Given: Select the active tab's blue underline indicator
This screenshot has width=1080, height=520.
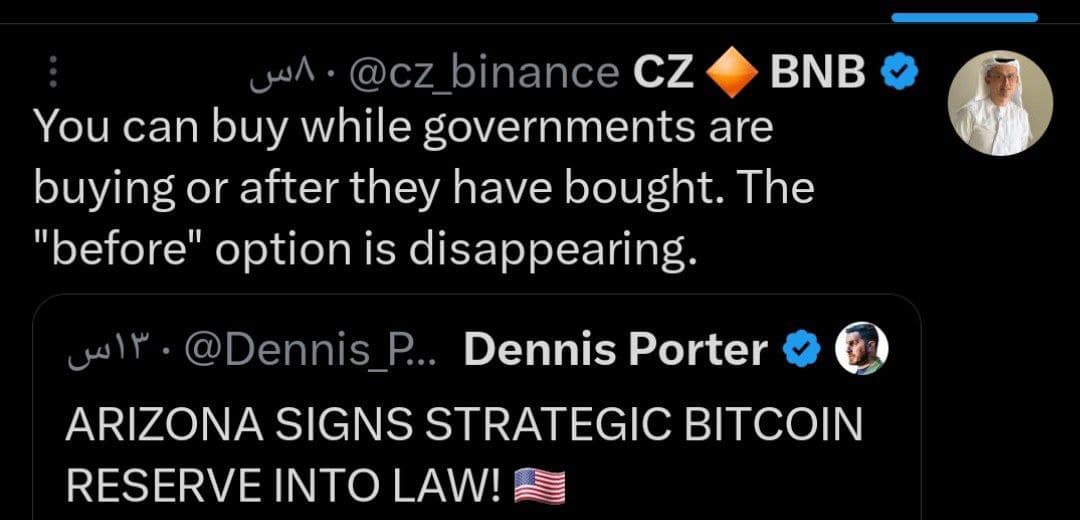Looking at the screenshot, I should [x=964, y=17].
